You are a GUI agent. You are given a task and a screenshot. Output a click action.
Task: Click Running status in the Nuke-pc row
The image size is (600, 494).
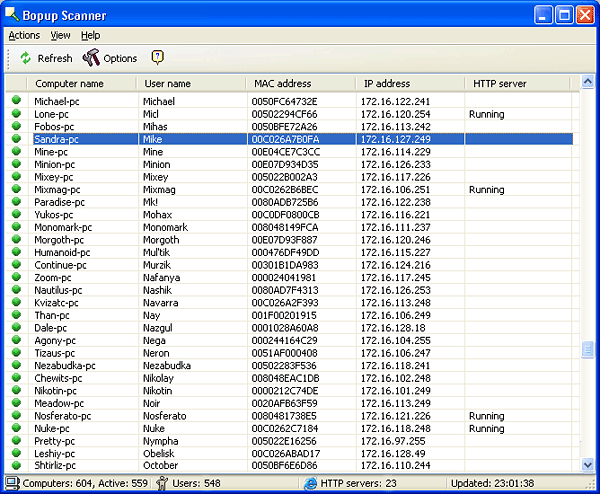487,429
